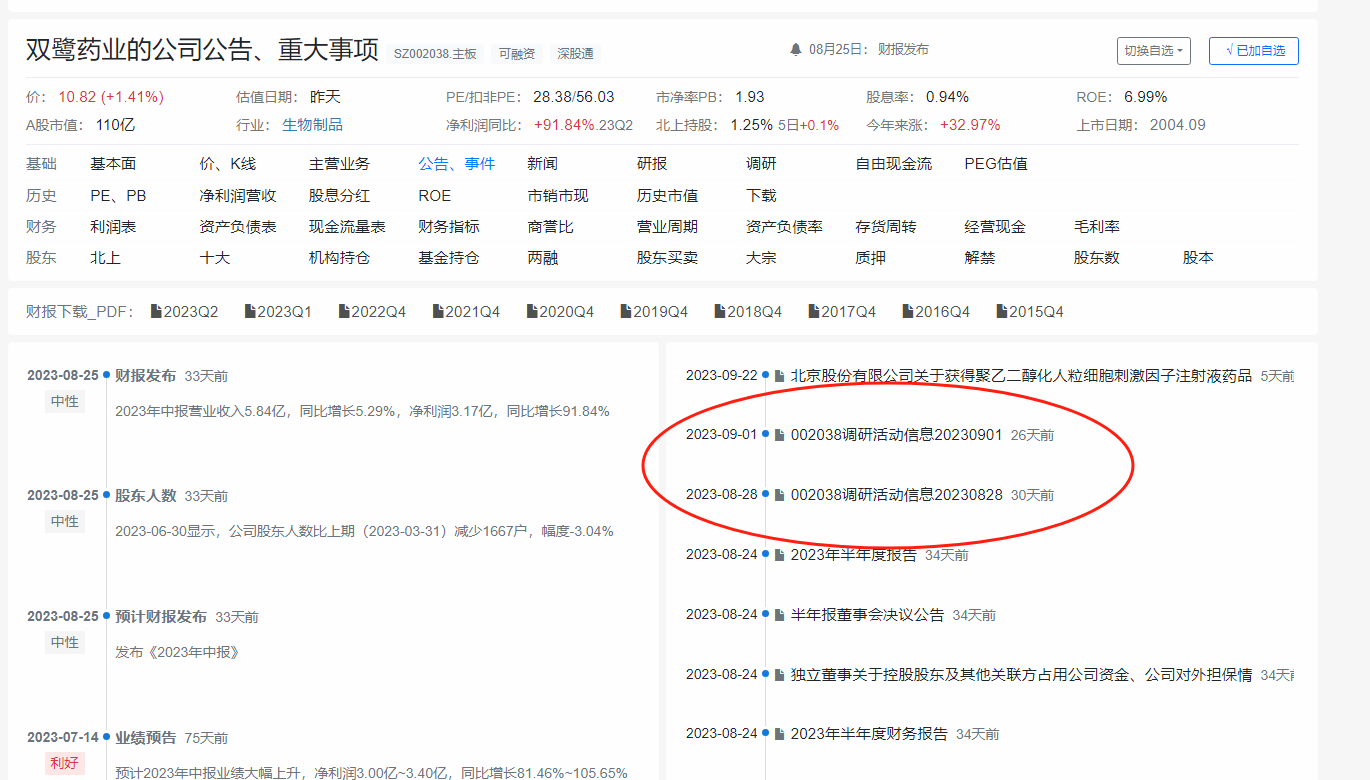Open PE、PB history page

pos(118,196)
